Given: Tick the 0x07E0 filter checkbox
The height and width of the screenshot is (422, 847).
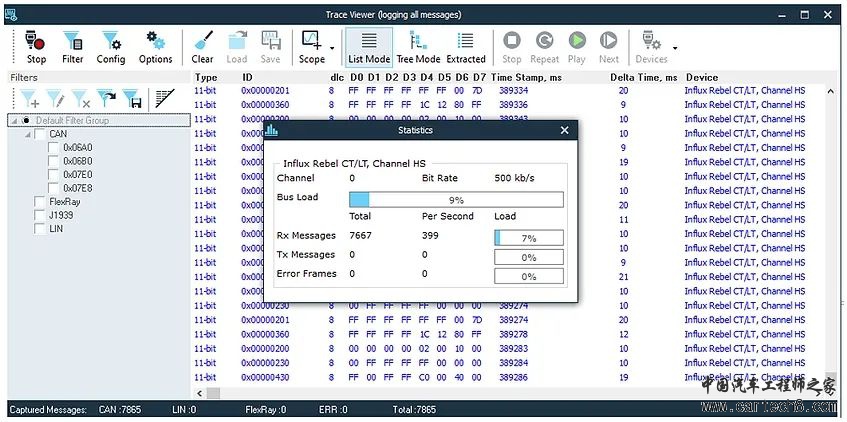Looking at the screenshot, I should pos(53,175).
